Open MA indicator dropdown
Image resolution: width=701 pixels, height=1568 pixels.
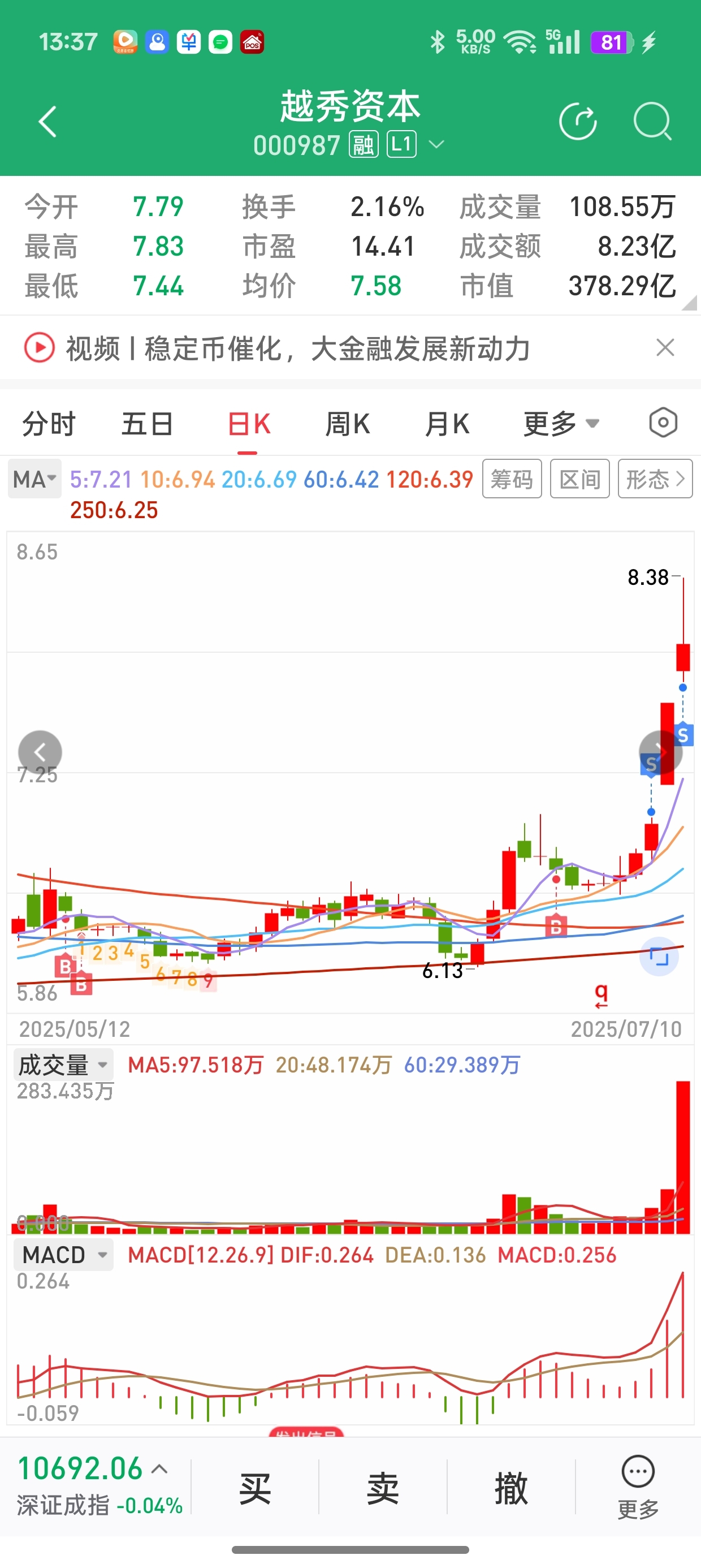point(34,479)
